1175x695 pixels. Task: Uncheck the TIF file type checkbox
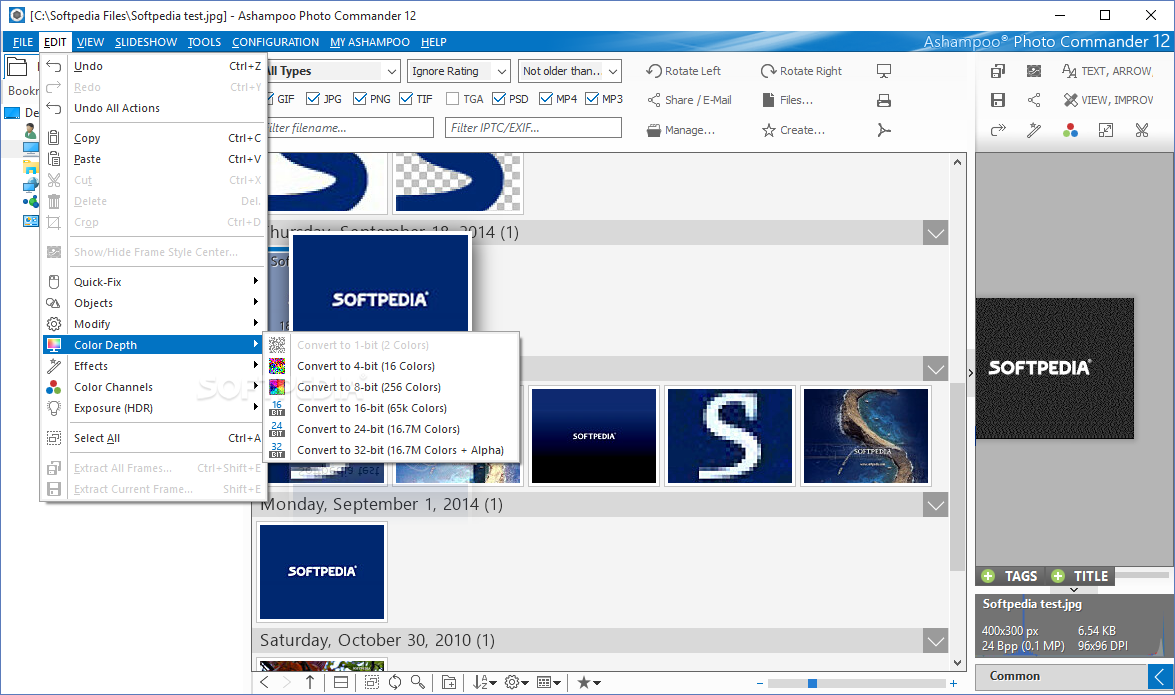(x=406, y=99)
